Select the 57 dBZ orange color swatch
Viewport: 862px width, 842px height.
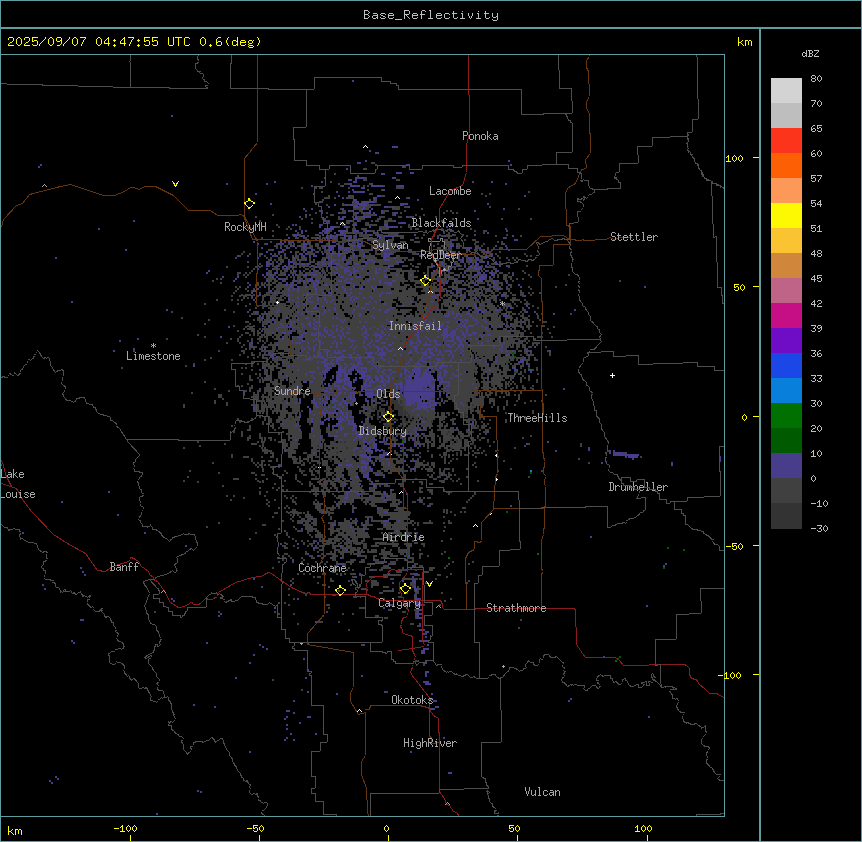tap(786, 165)
